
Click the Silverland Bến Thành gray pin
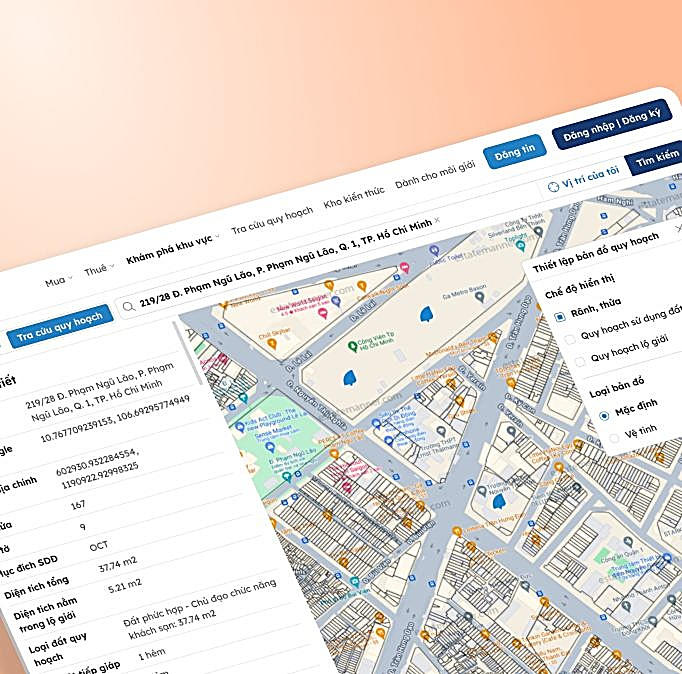pos(538,231)
